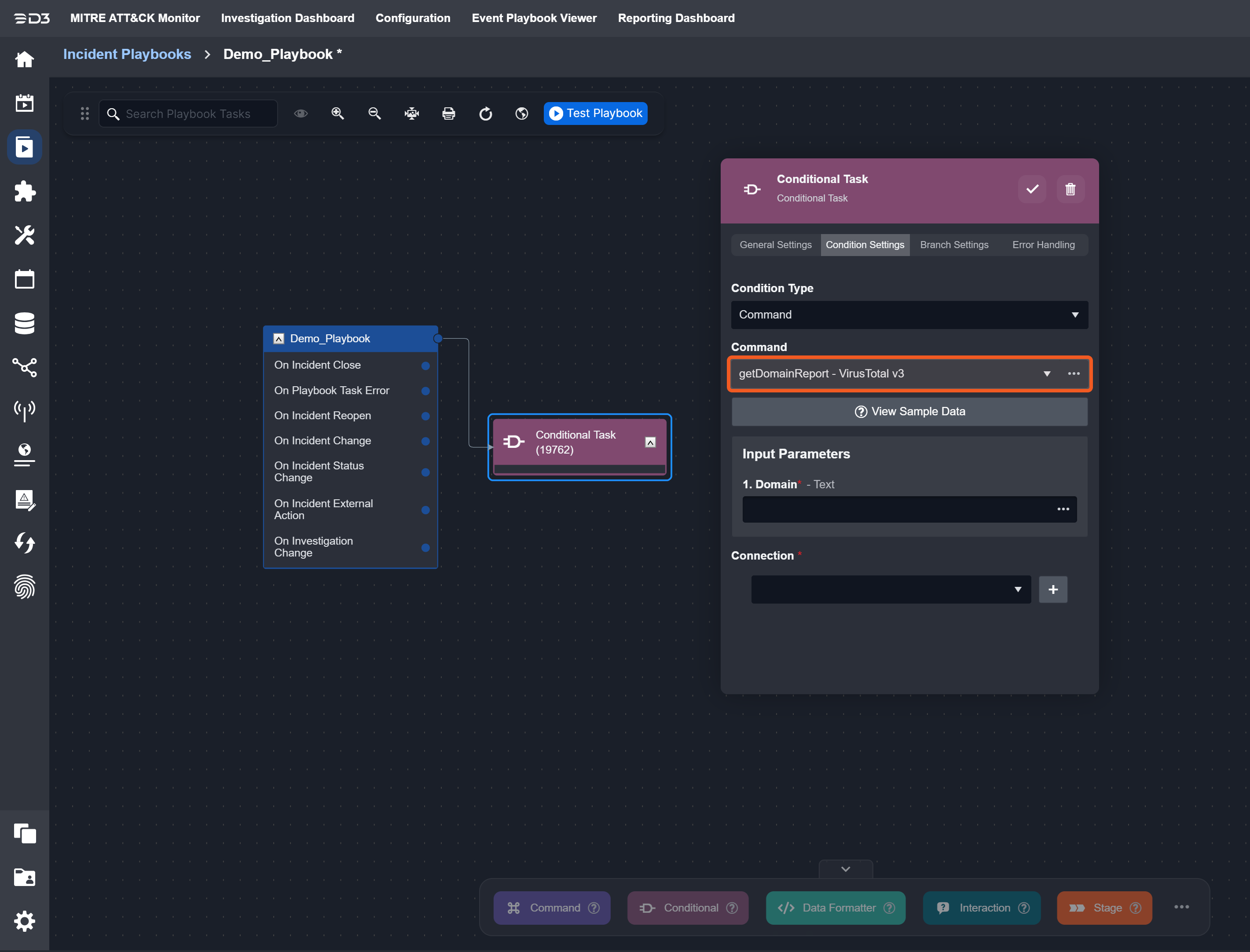This screenshot has width=1250, height=952.
Task: Click the print playbook icon
Action: click(x=448, y=114)
